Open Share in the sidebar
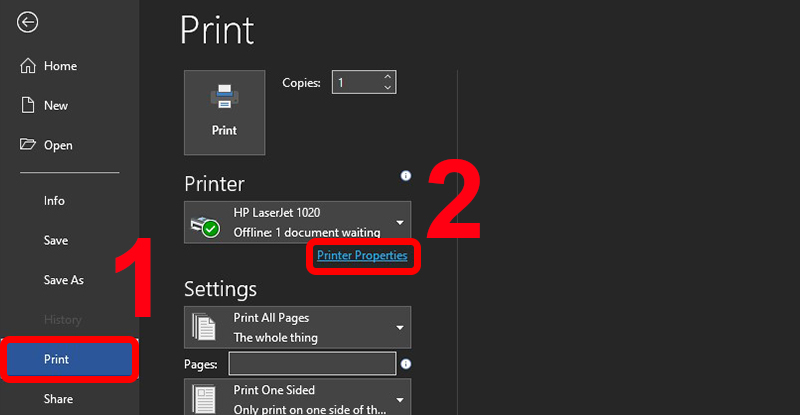Viewport: 800px width, 415px height. coord(58,399)
